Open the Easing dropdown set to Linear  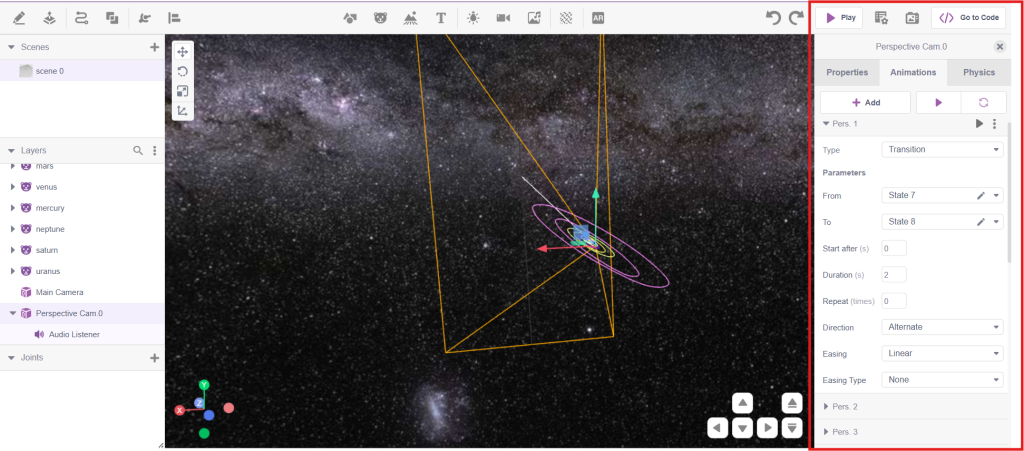[943, 353]
